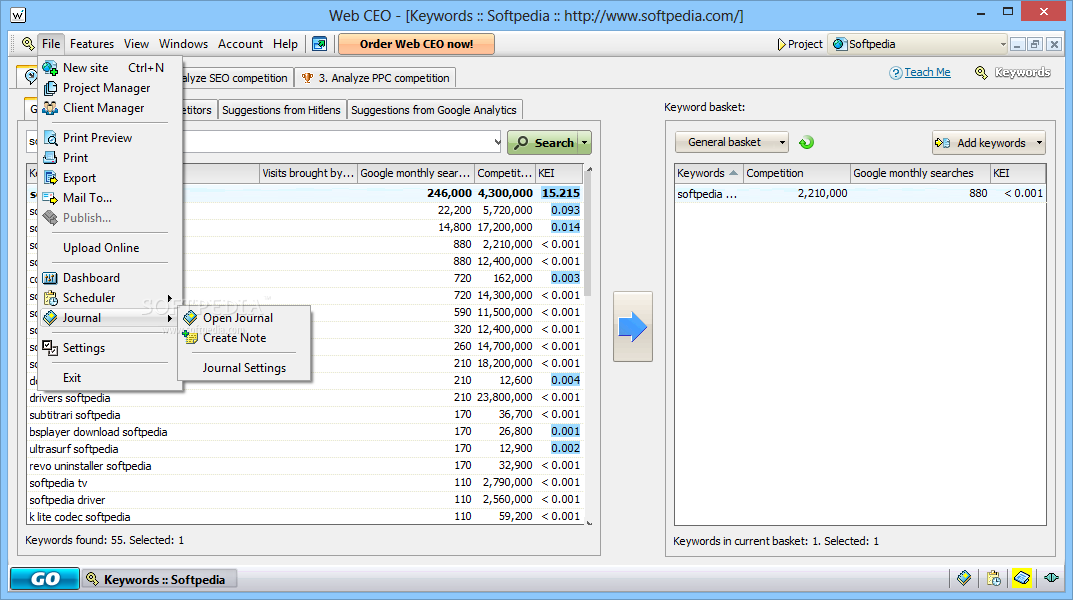
Task: Open the Teach Me link
Action: click(x=927, y=73)
